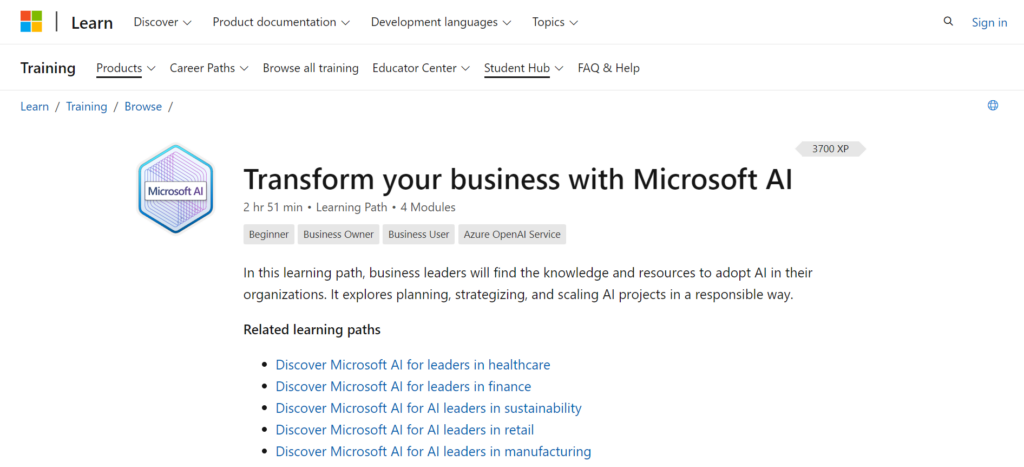Click the 3700 XP badge
Image resolution: width=1024 pixels, height=467 pixels.
coord(830,149)
